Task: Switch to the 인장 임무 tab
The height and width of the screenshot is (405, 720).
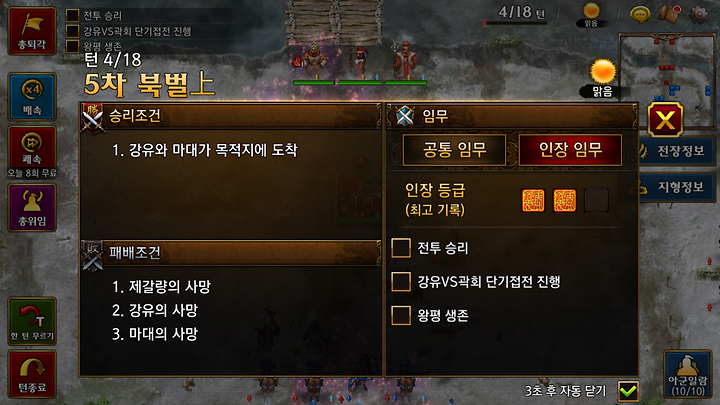Action: [x=570, y=150]
